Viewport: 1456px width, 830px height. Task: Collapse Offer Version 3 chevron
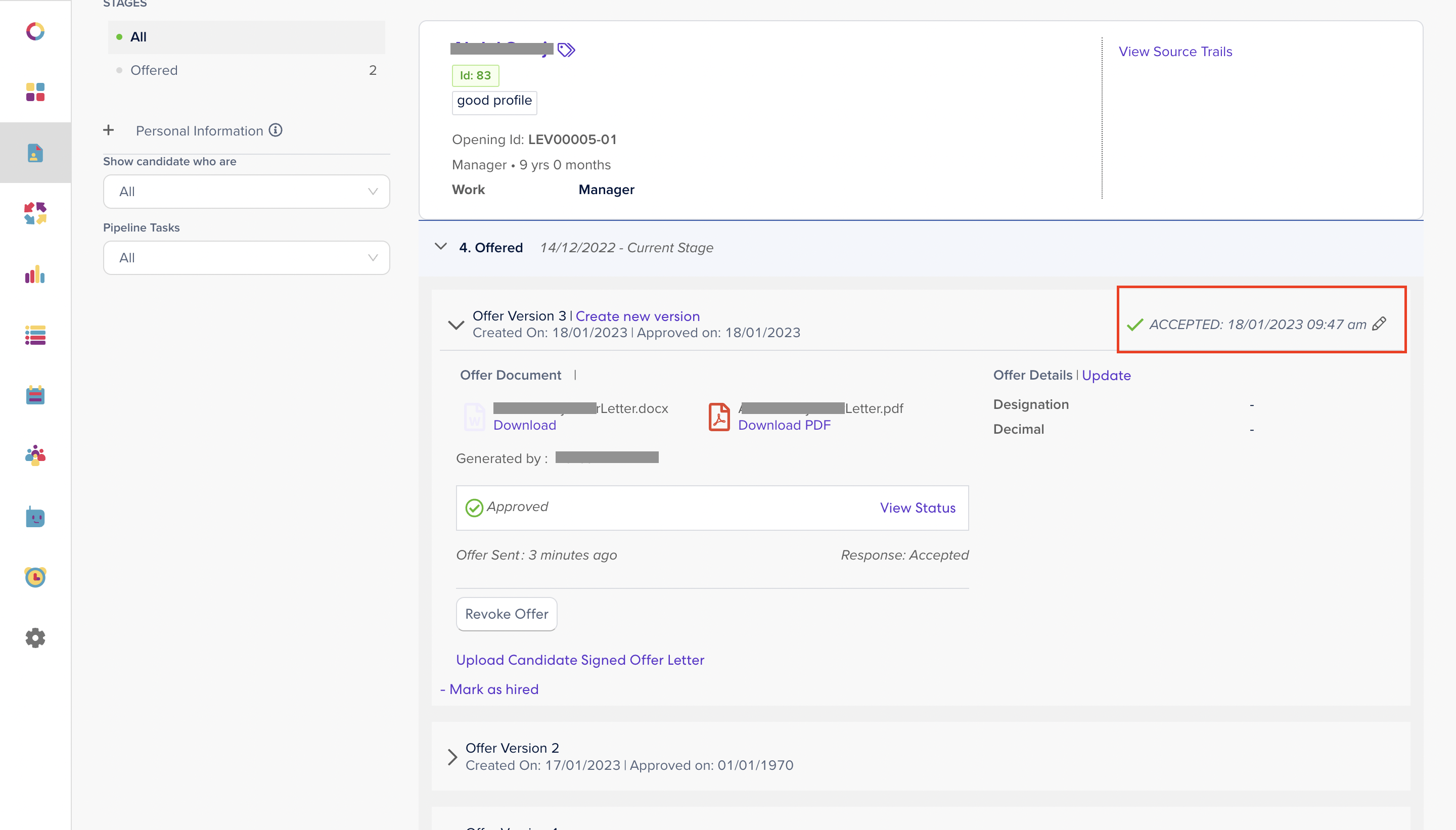(x=456, y=325)
